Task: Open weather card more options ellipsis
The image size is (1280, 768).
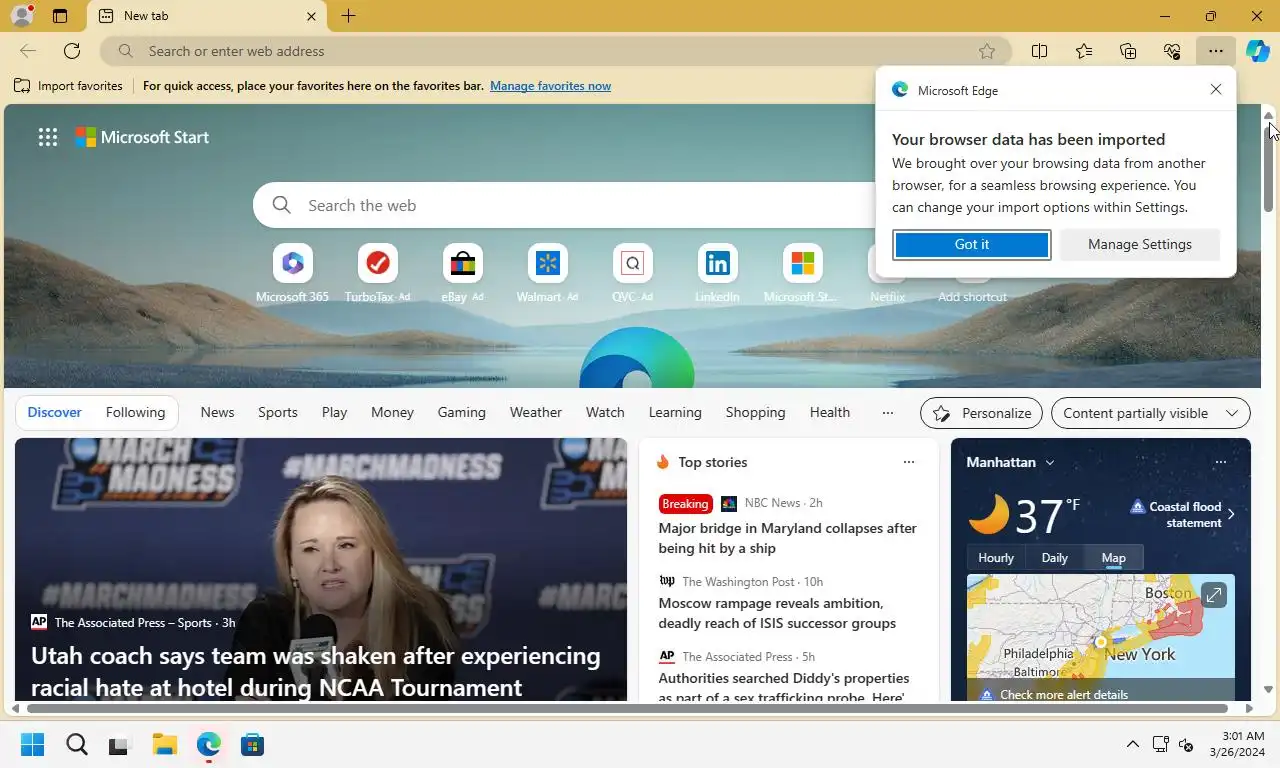Action: tap(1220, 462)
